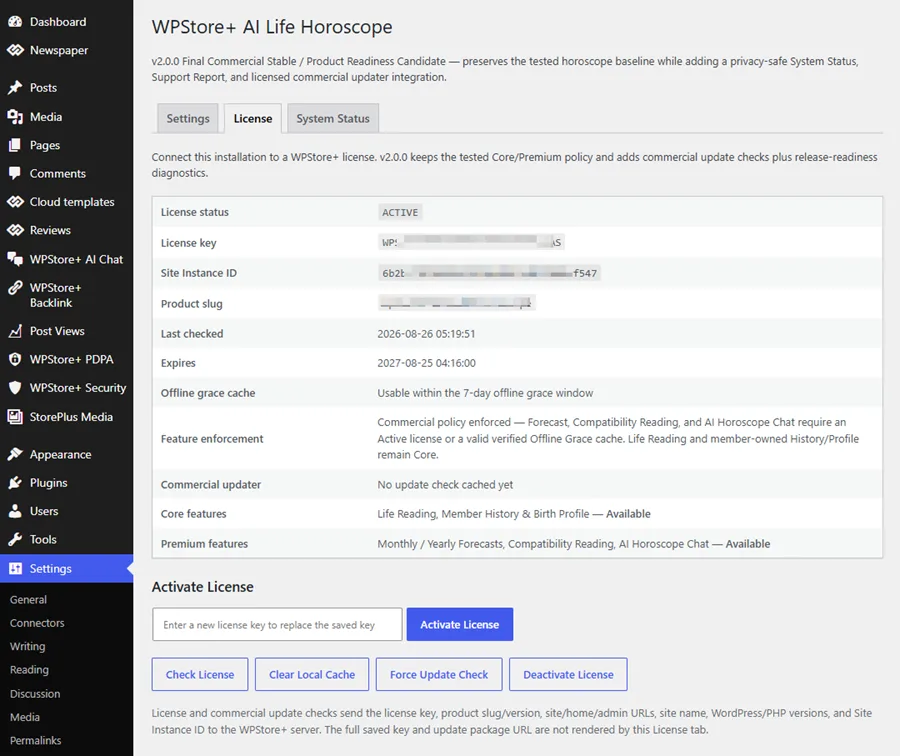Open the System Status tab
The width and height of the screenshot is (900, 756).
click(x=333, y=119)
